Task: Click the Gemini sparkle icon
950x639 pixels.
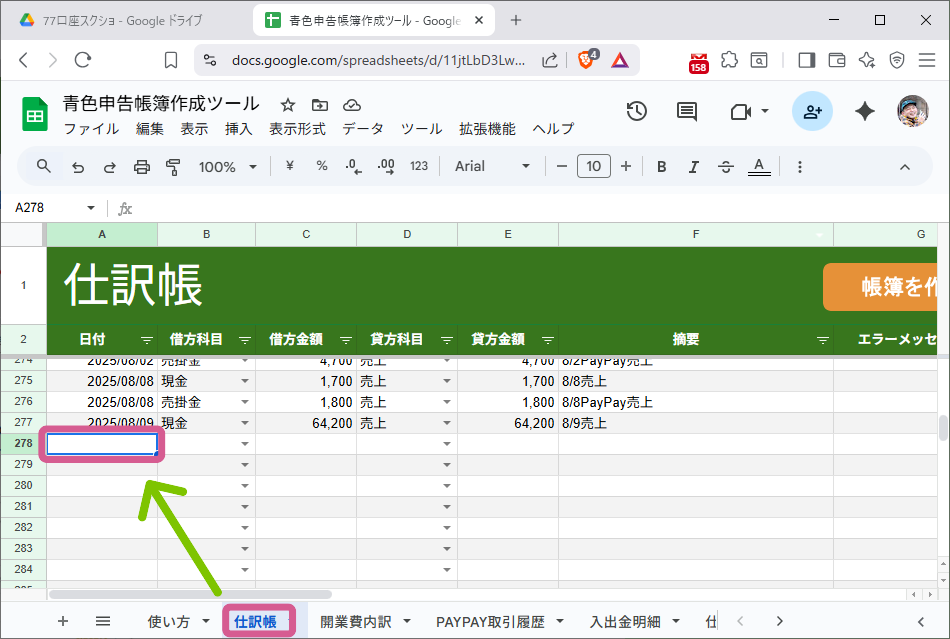Action: pos(864,112)
